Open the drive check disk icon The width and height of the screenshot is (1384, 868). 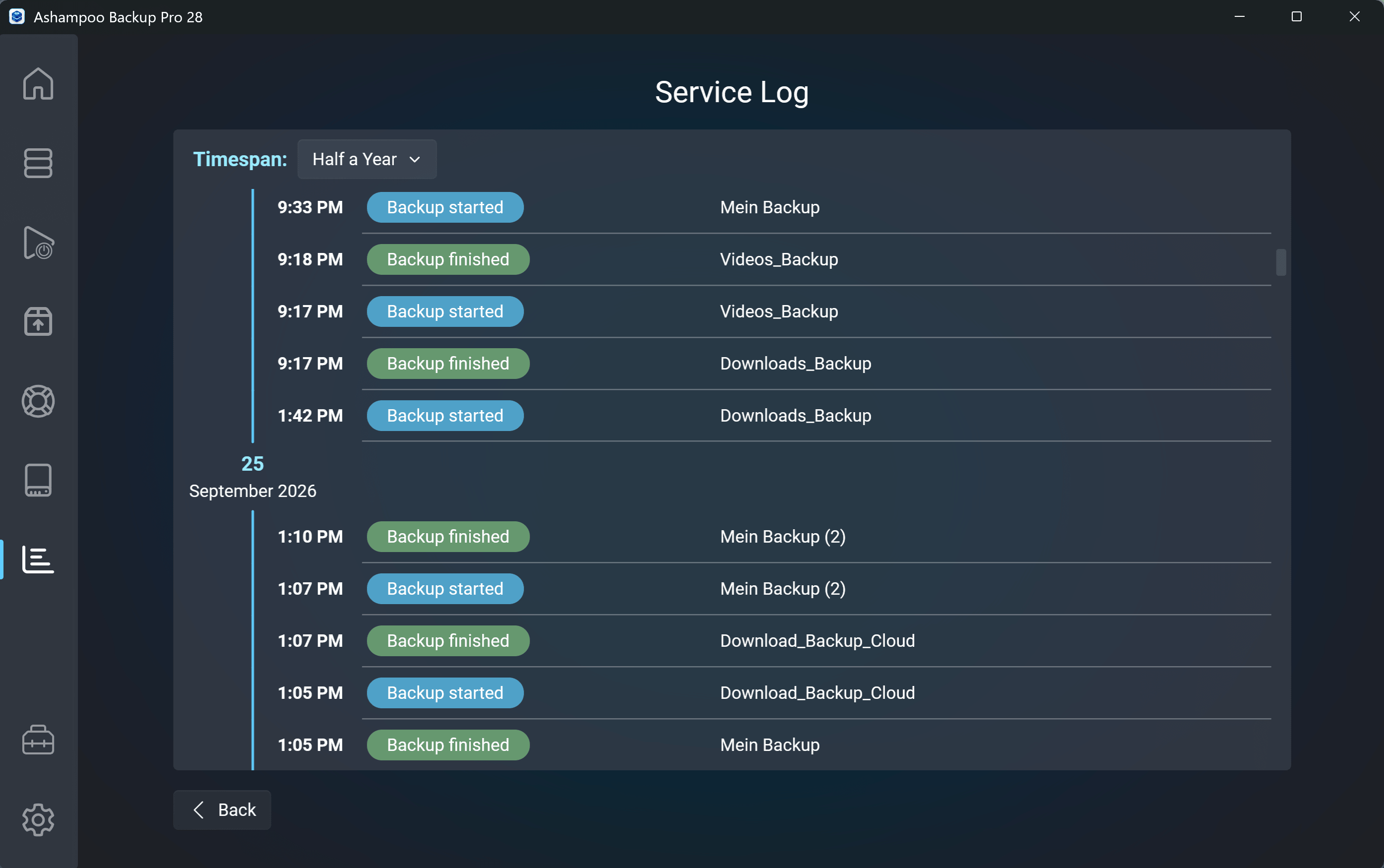(x=38, y=480)
